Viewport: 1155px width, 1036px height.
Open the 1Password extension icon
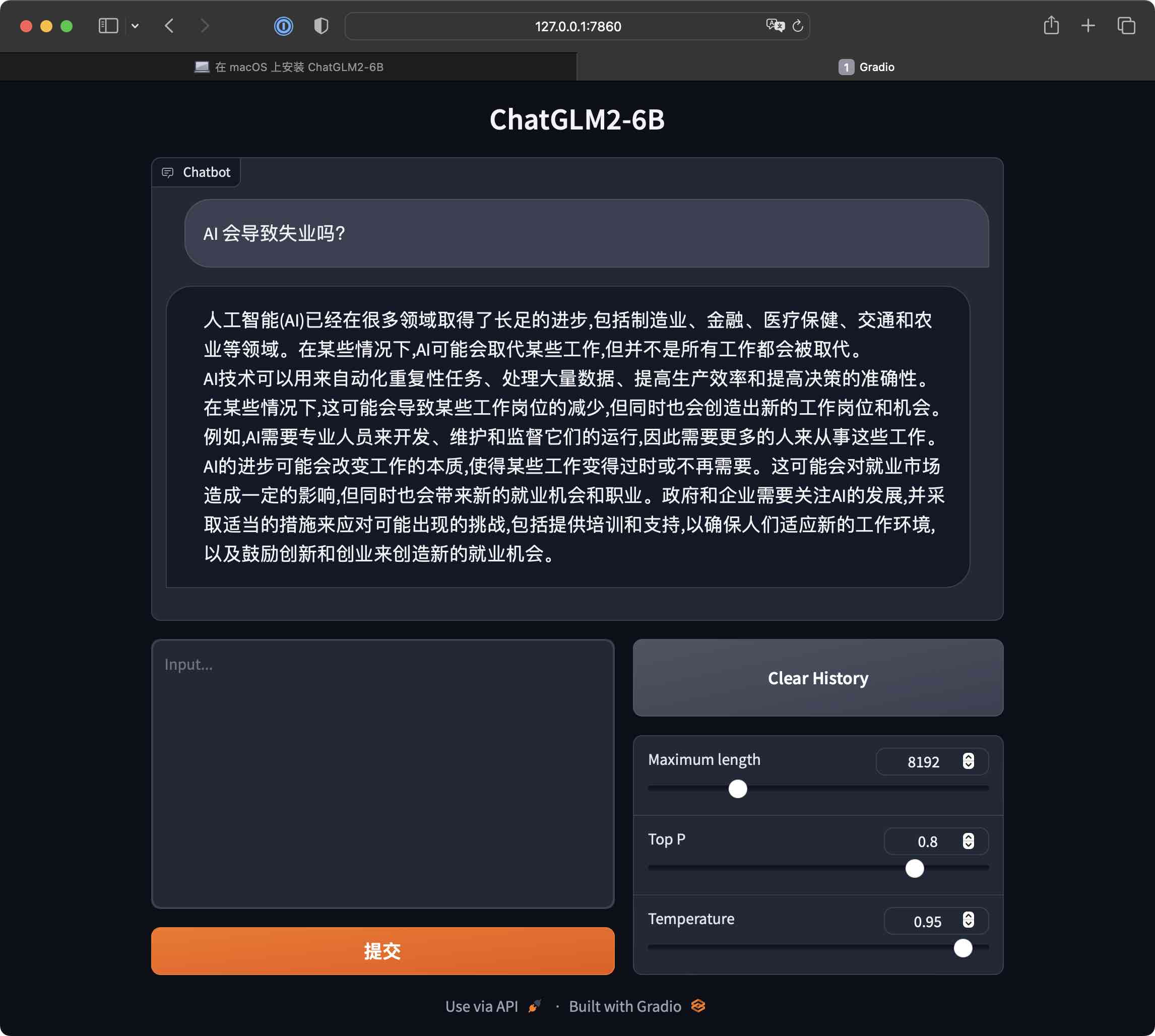pos(284,26)
